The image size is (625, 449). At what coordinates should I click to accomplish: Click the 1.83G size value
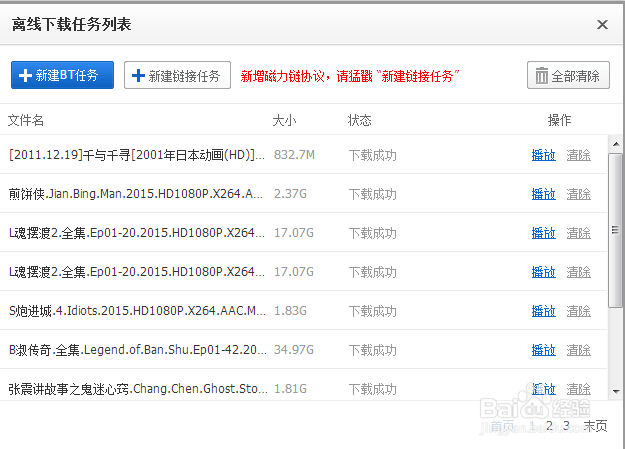pos(290,311)
